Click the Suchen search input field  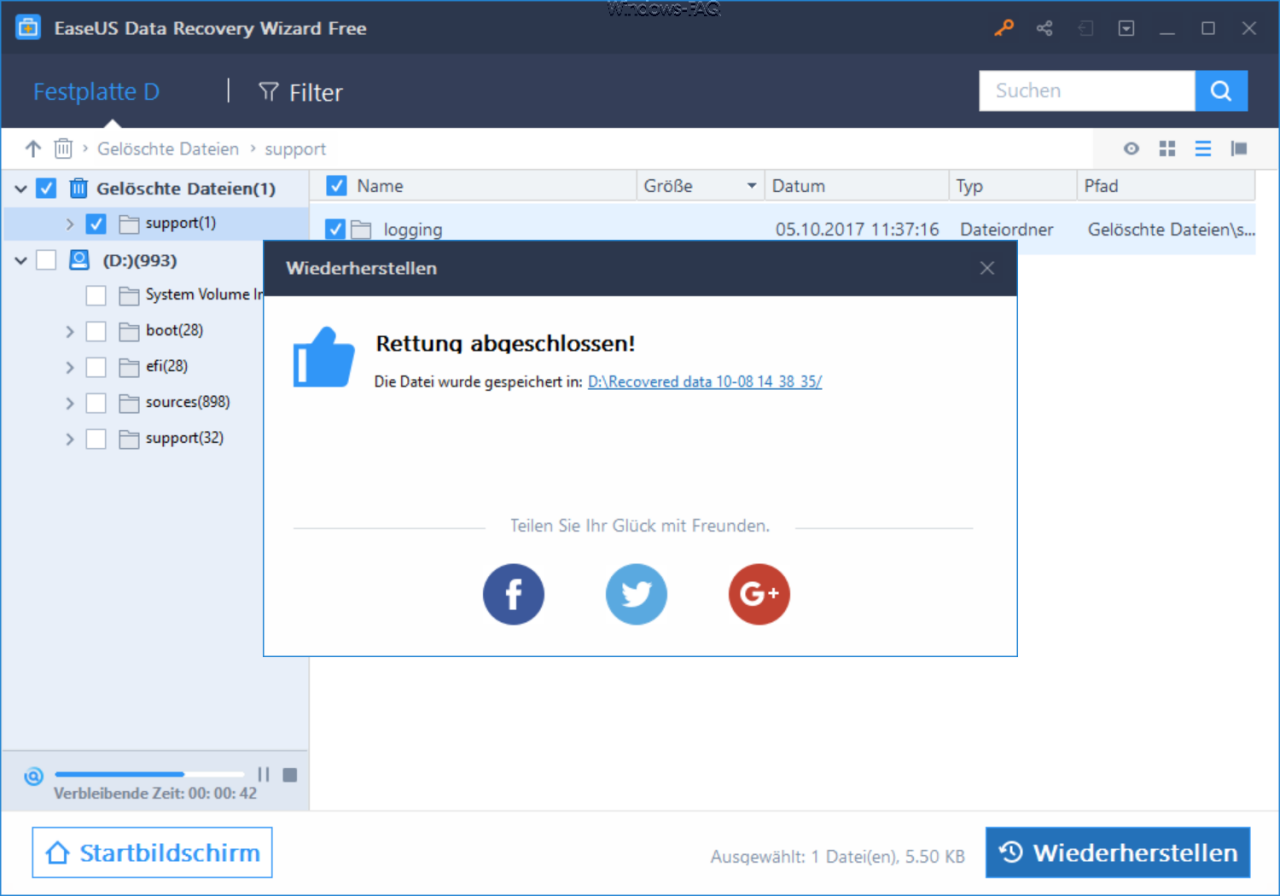(x=1087, y=91)
